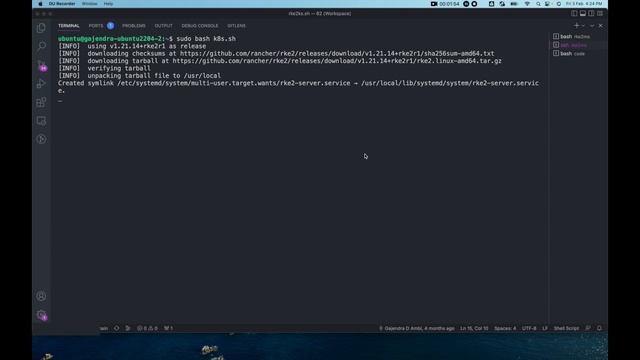Viewport: 640px width, 360px height.
Task: Switch to the PROBLEMS tab
Action: 134,26
